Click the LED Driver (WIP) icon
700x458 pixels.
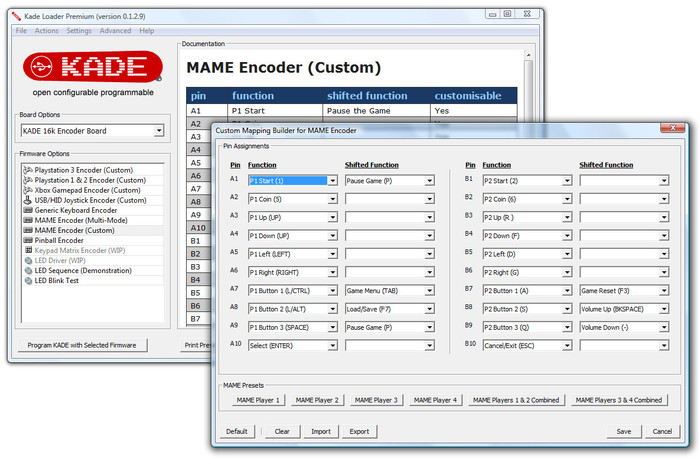28,261
